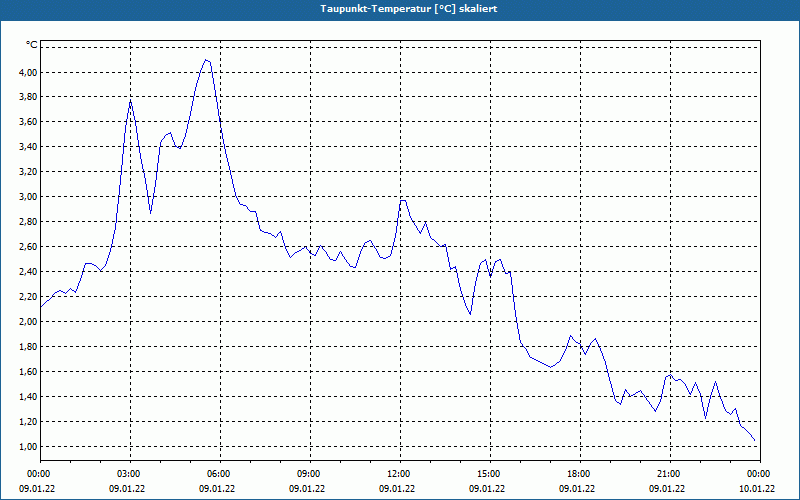Select the '3,00' y-axis value

(29, 197)
